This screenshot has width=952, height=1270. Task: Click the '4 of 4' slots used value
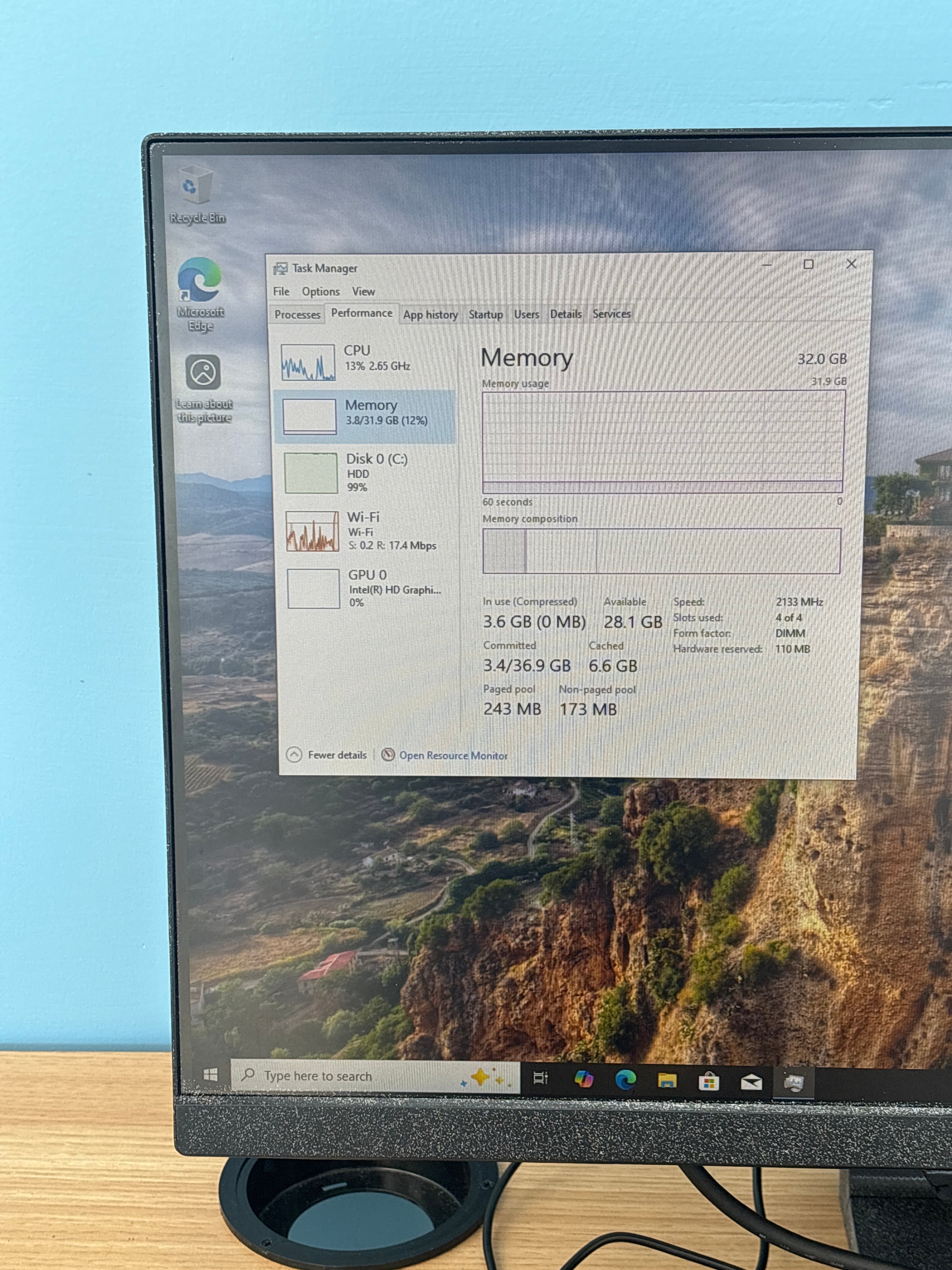coord(789,618)
